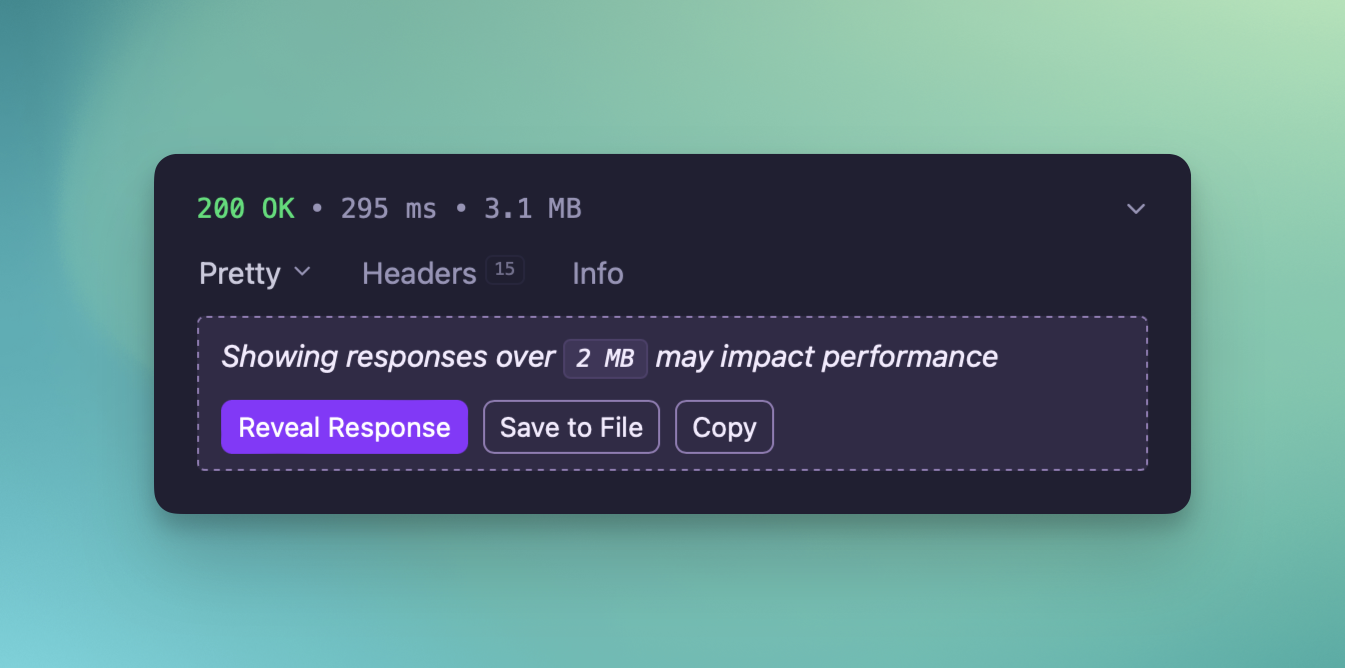1345x668 pixels.
Task: Select the Pretty view tab label
Action: 240,273
